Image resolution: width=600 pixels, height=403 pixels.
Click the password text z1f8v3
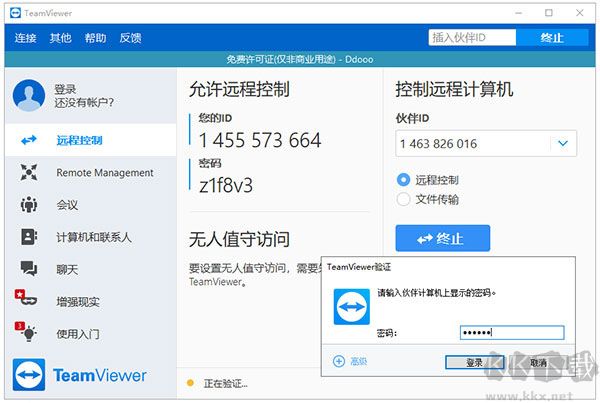[226, 185]
